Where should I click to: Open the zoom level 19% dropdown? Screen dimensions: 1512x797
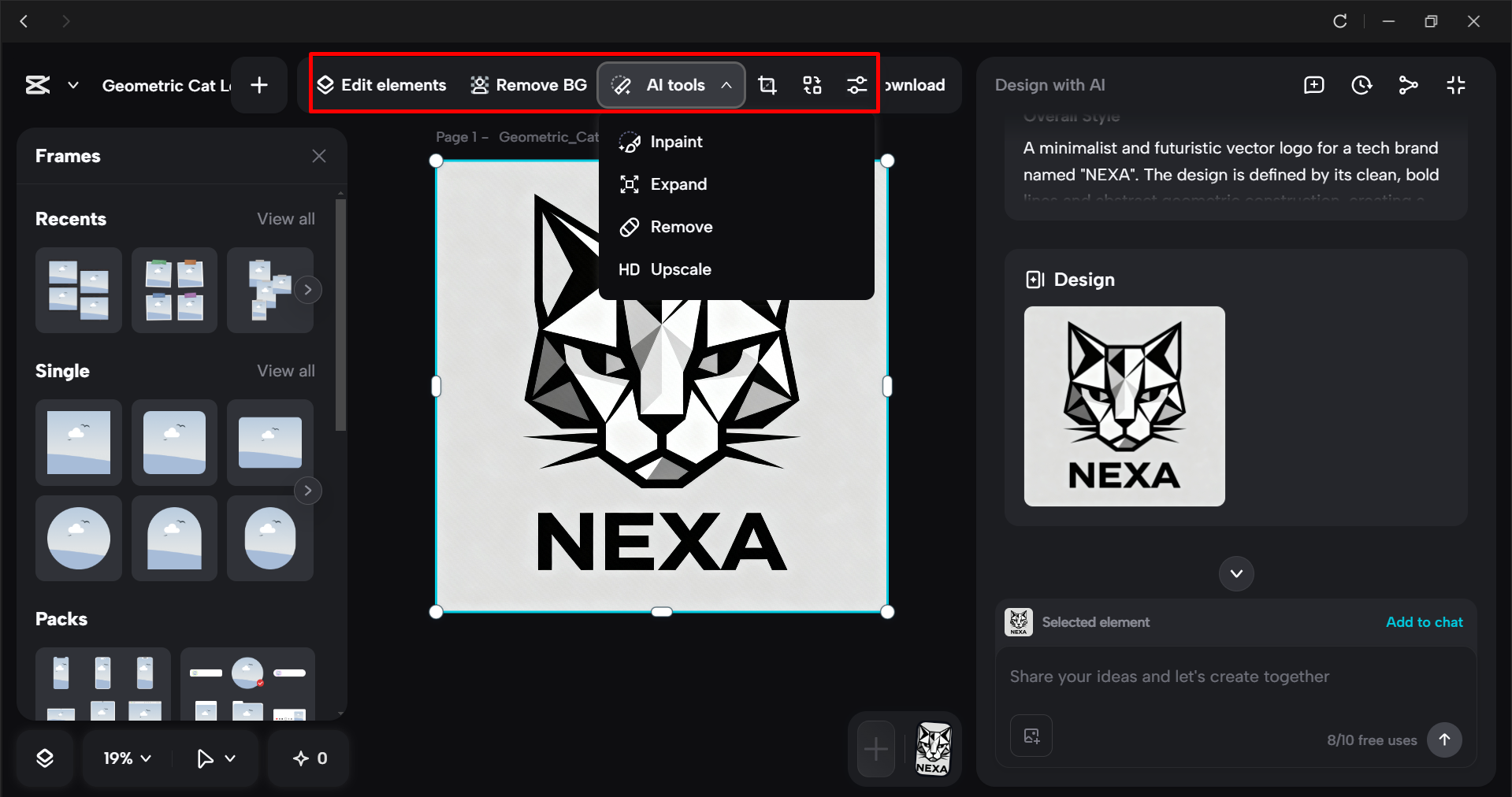(x=124, y=758)
